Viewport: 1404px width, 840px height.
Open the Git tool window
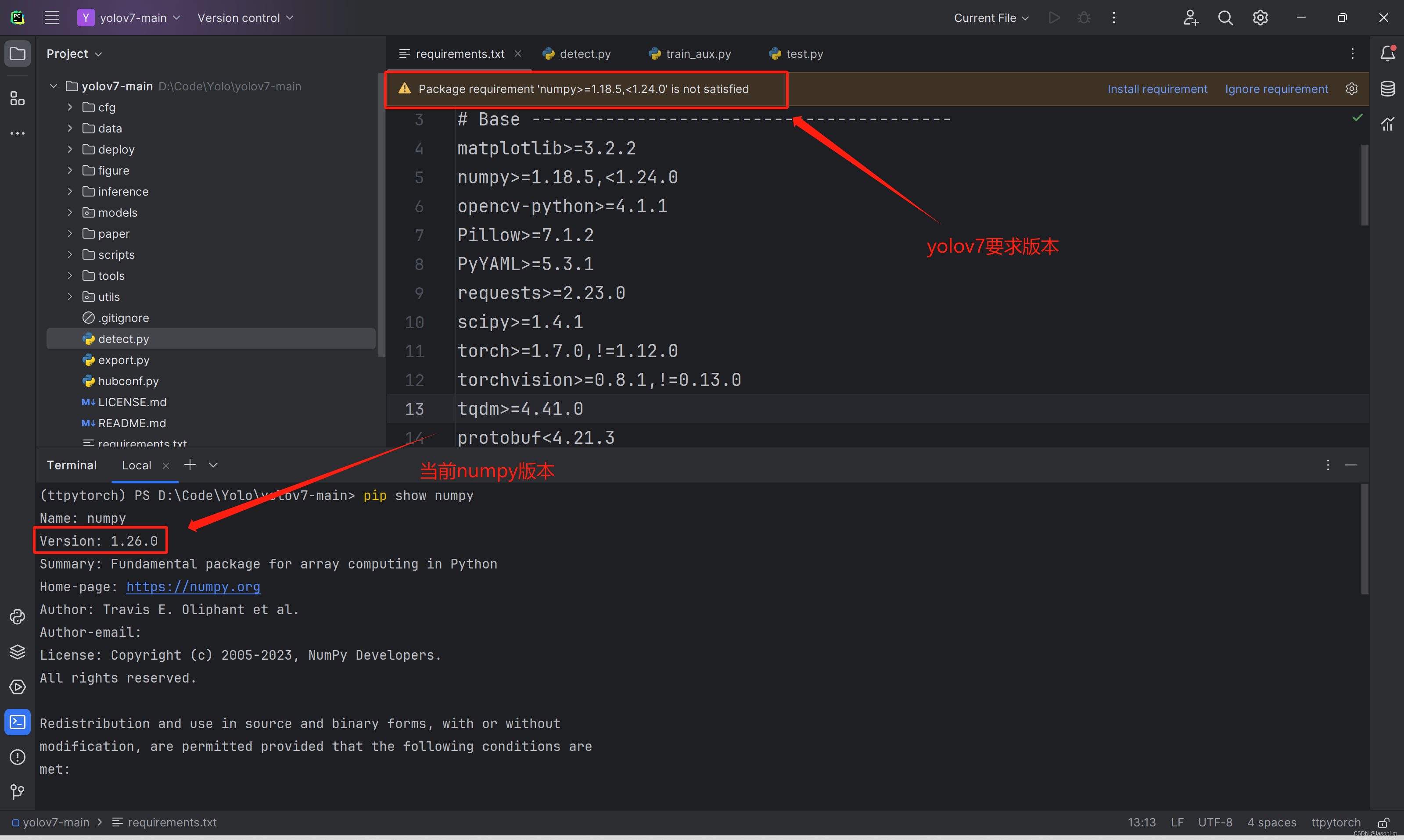(18, 791)
